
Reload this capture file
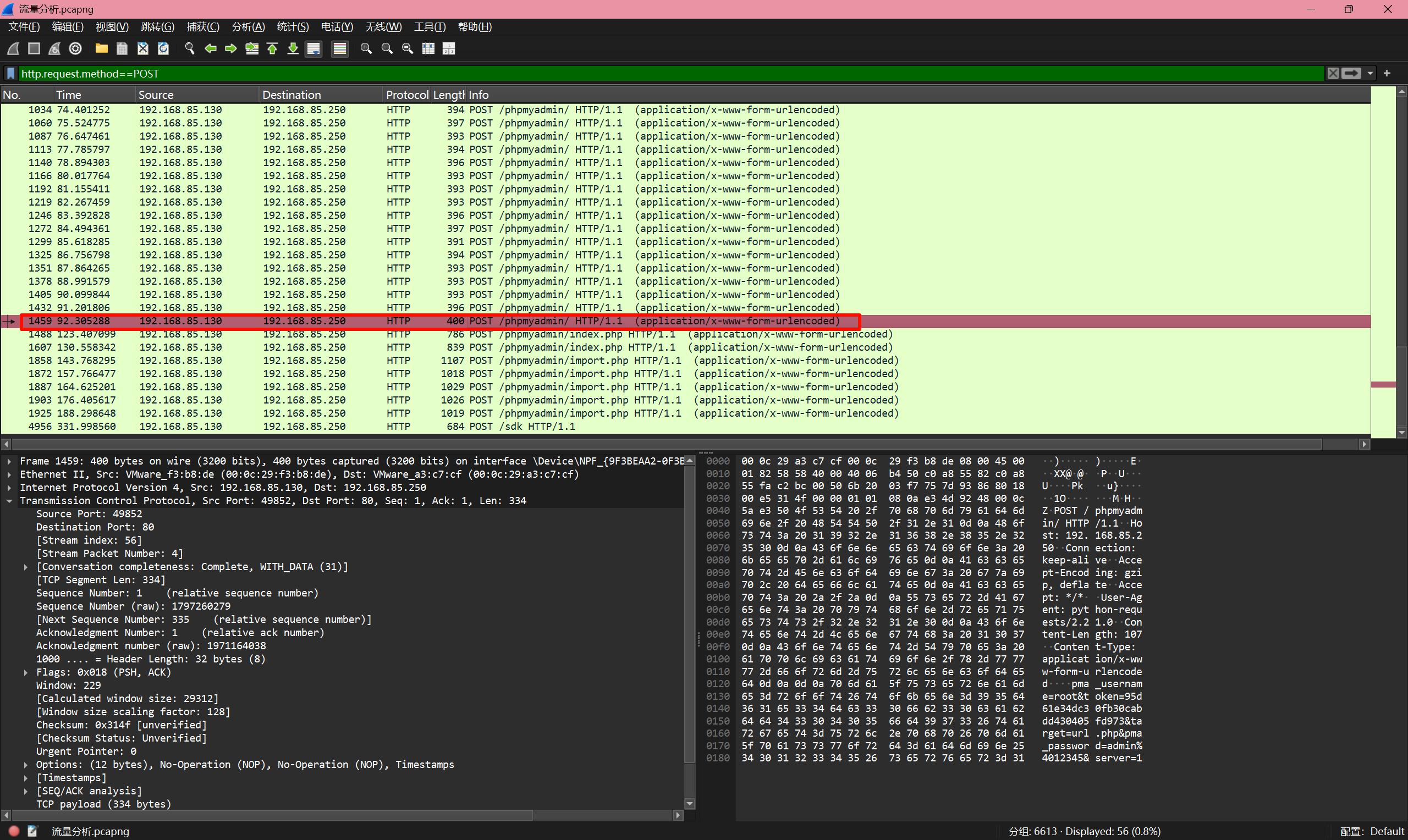pos(163,49)
